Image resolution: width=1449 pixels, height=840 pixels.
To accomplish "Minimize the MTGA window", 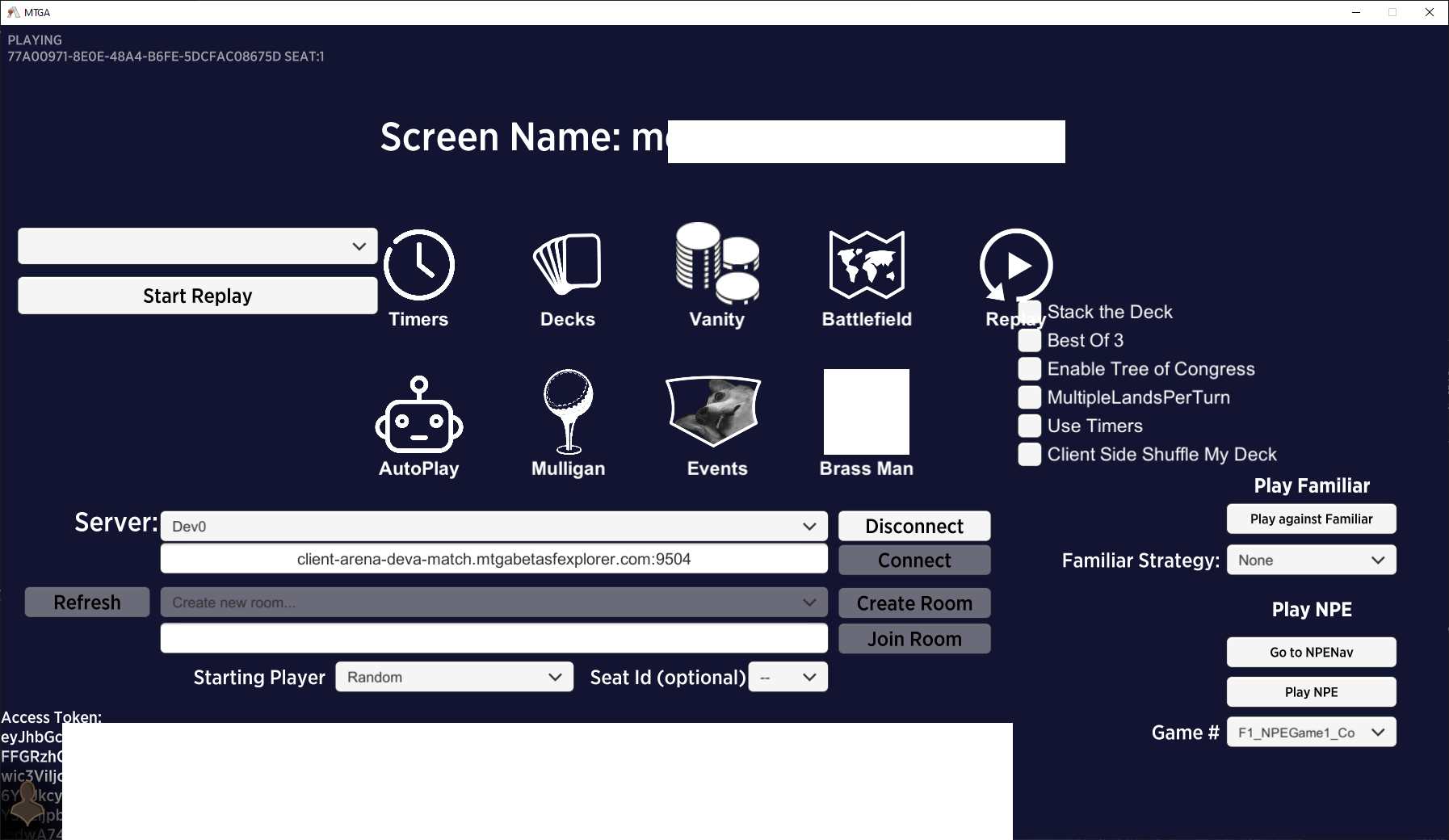I will pos(1356,12).
